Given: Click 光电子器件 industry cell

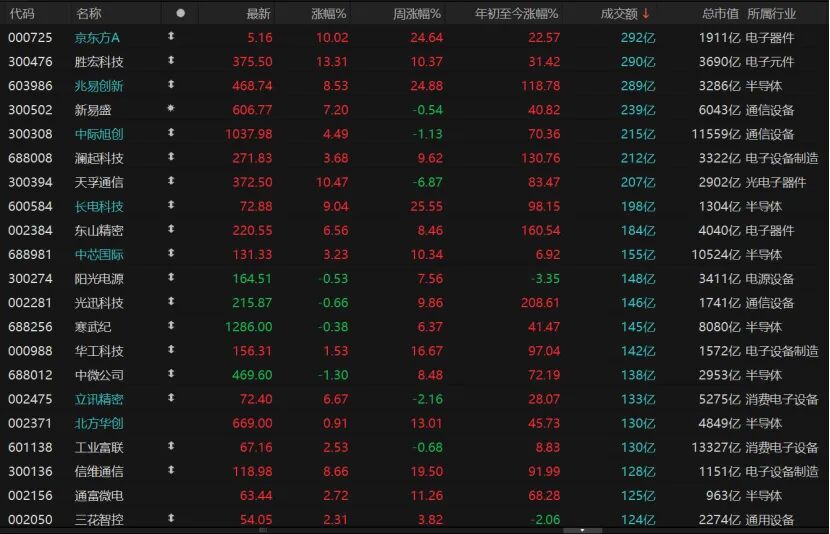Looking at the screenshot, I should pyautogui.click(x=775, y=183).
